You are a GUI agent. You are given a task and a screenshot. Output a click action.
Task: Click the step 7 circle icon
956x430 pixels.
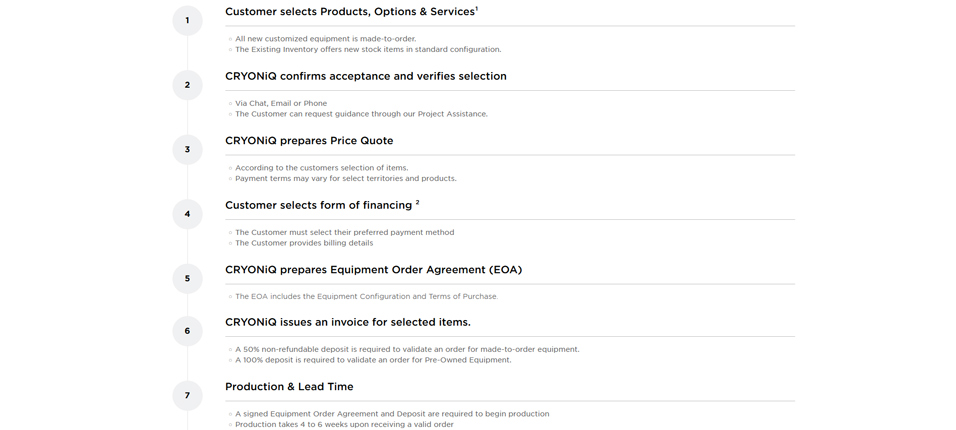(187, 396)
